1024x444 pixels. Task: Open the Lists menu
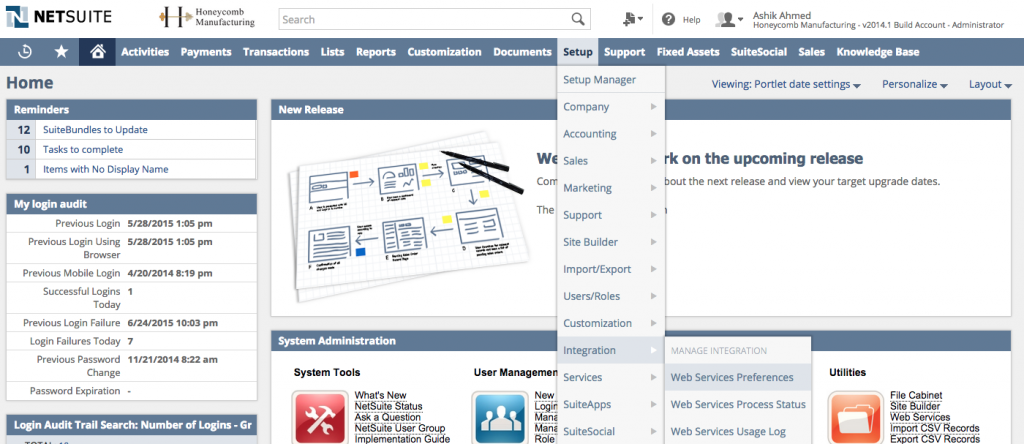click(x=332, y=52)
